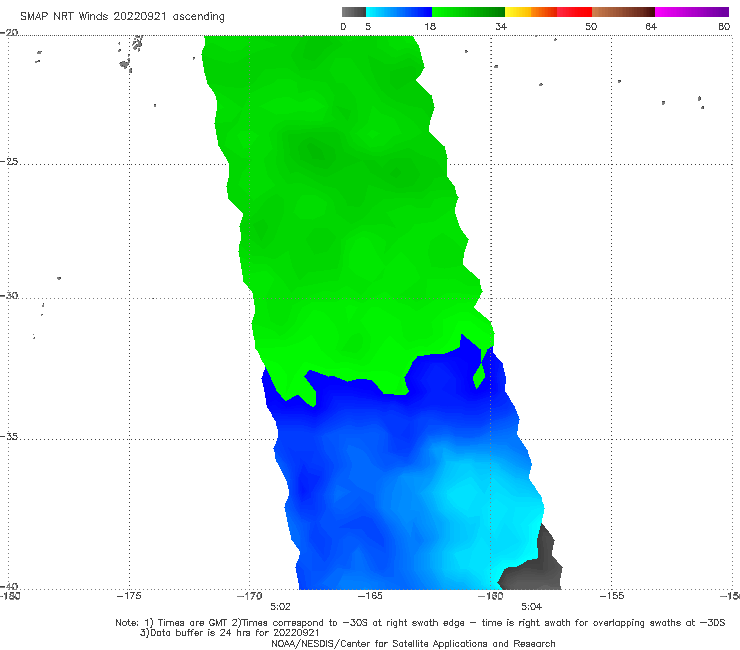The width and height of the screenshot is (740, 650).
Task: Click the color bar label '18'
Action: point(430,26)
